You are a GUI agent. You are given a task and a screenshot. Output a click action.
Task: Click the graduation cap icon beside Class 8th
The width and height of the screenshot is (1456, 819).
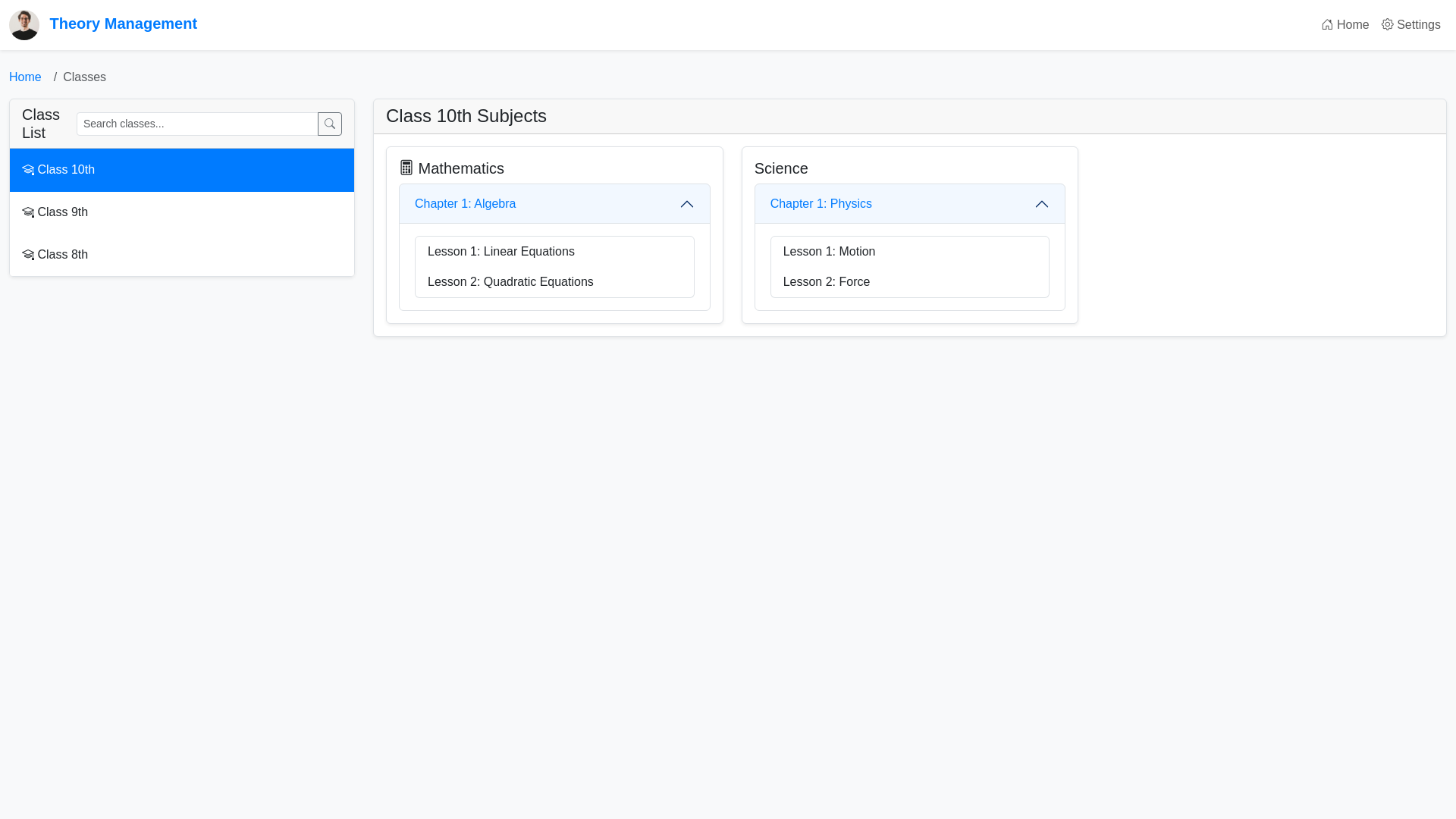coord(28,255)
